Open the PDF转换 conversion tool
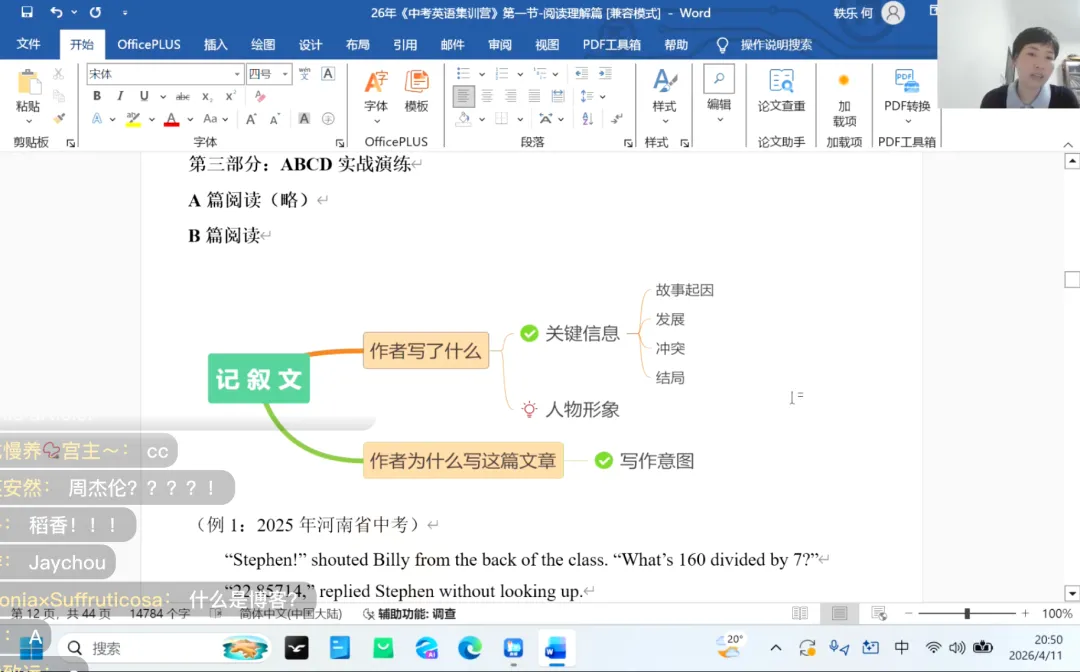The image size is (1080, 672). pos(906,90)
